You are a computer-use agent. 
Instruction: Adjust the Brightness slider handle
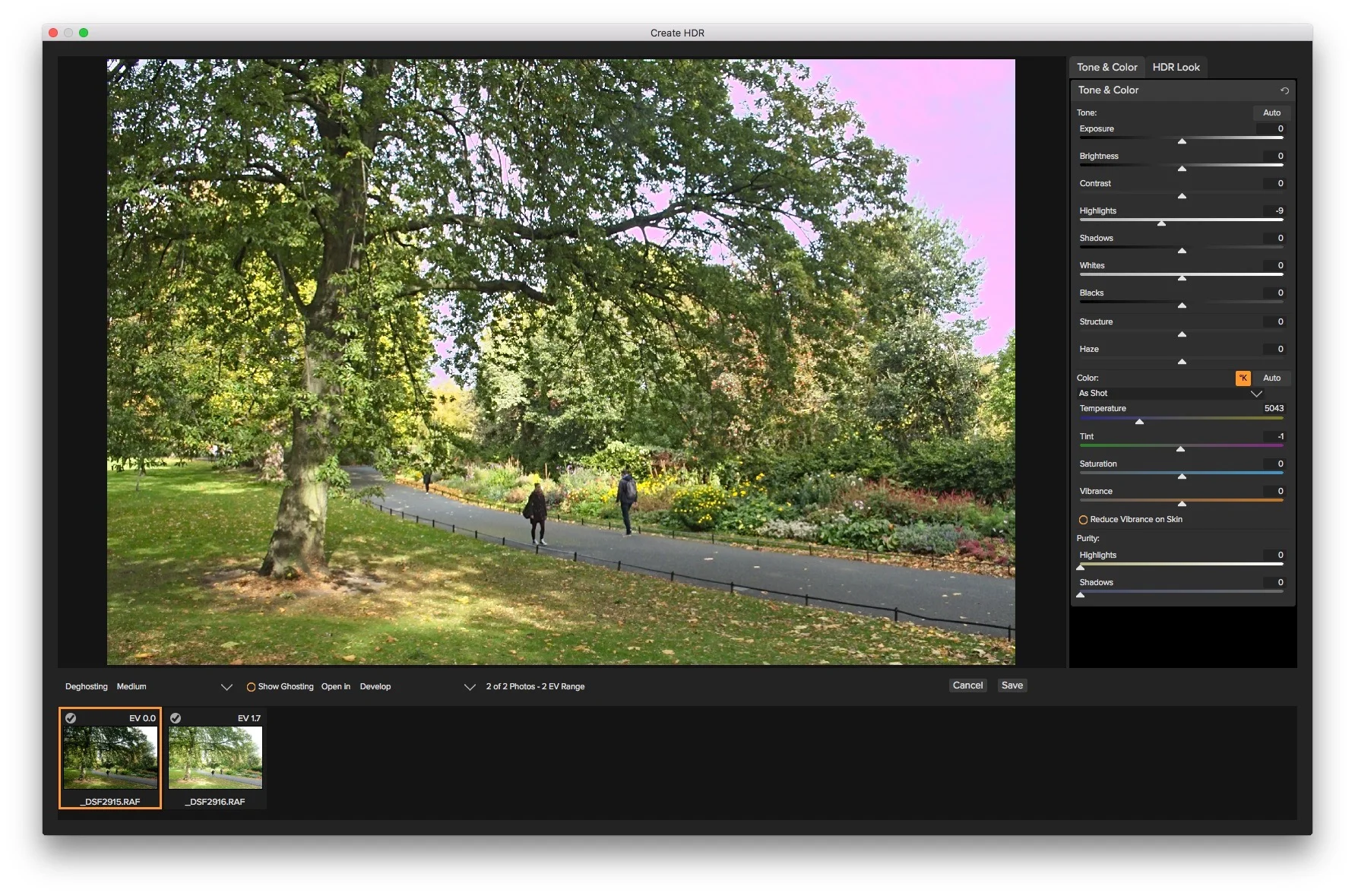click(1182, 168)
